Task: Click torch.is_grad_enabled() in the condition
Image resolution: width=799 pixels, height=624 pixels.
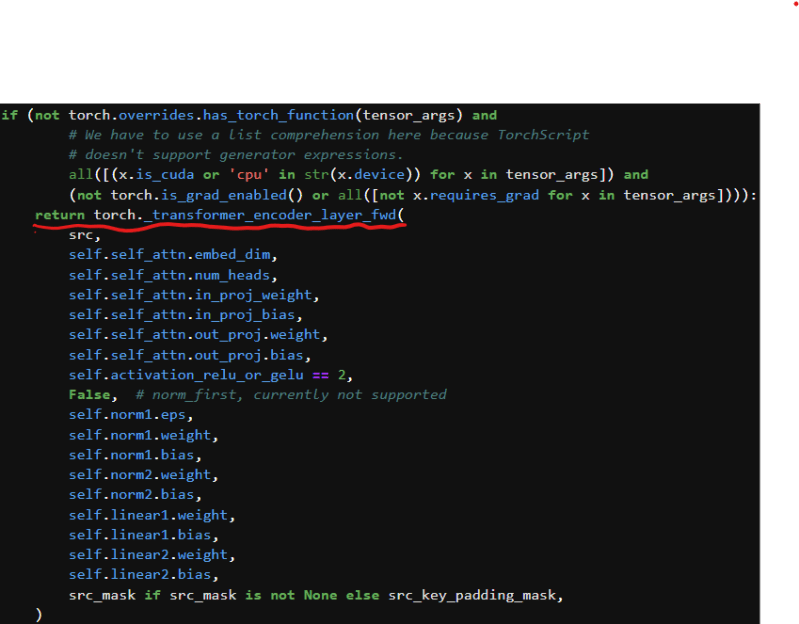Action: coord(207,195)
